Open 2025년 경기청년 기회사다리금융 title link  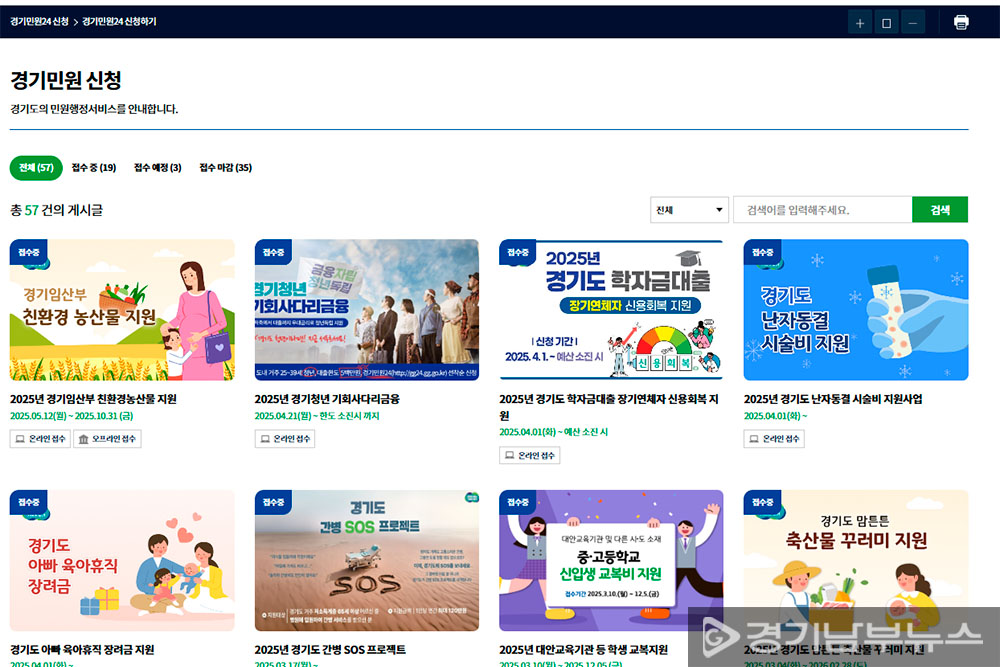(x=327, y=398)
